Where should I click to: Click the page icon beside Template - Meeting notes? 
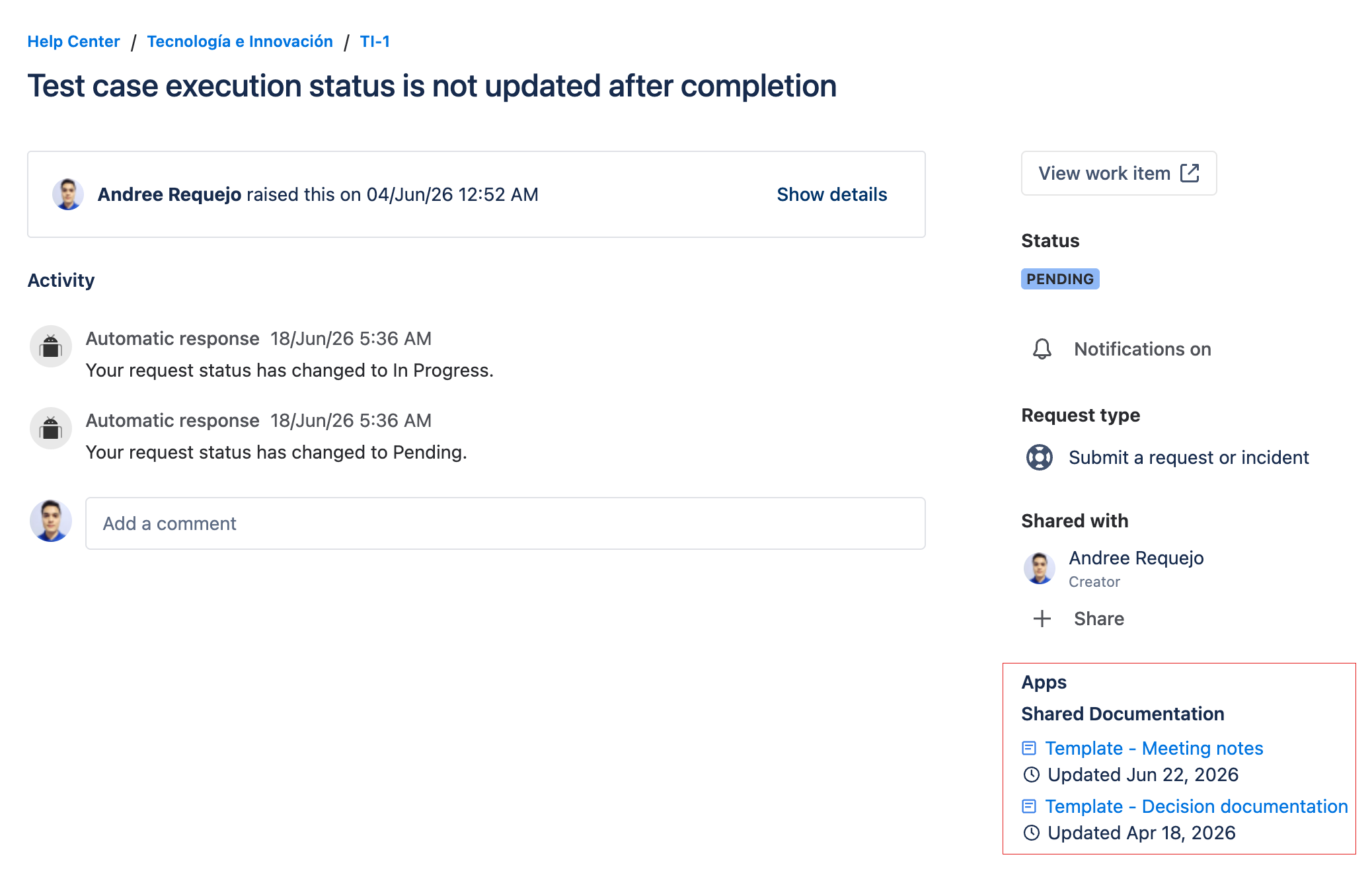pyautogui.click(x=1029, y=748)
